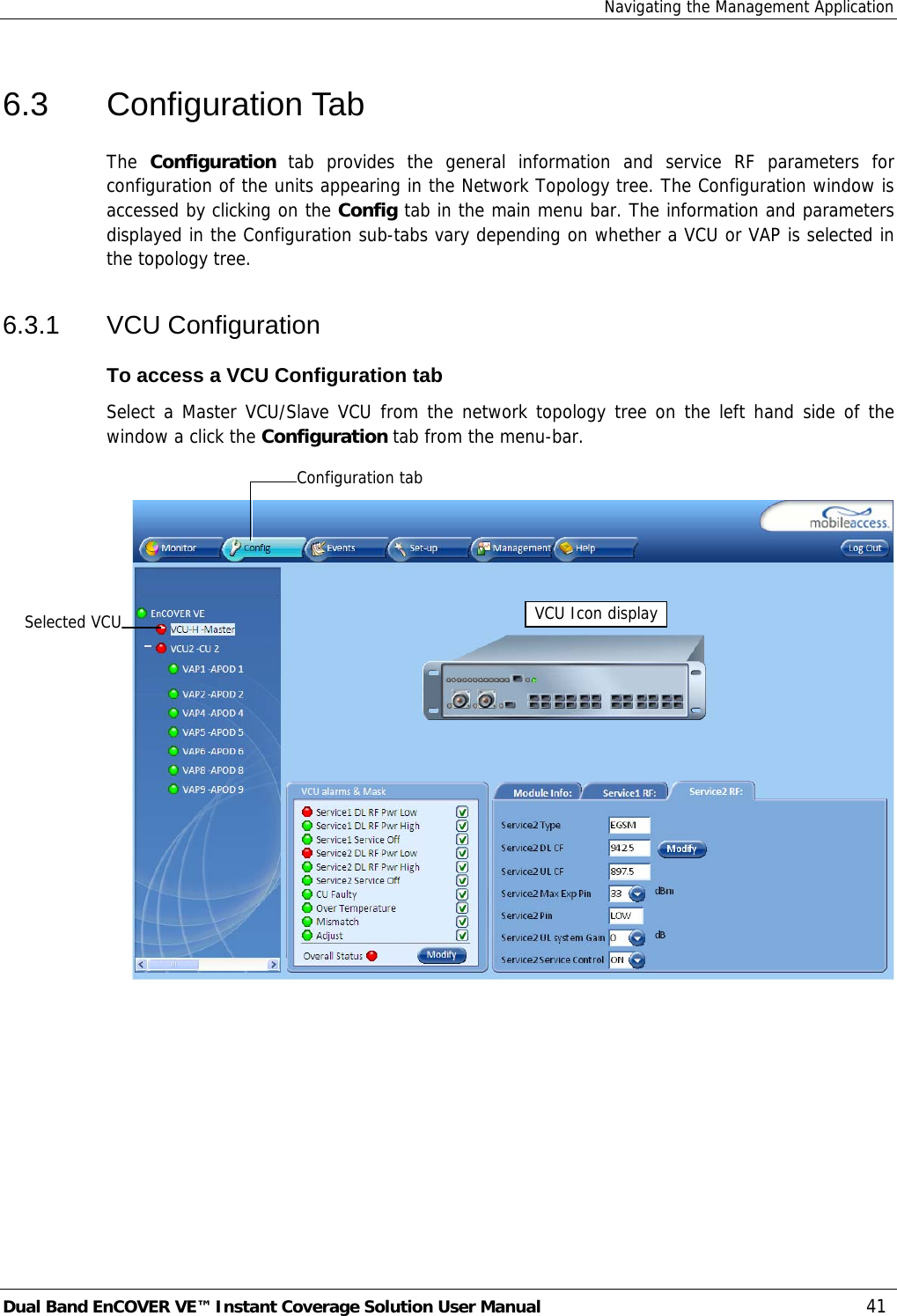
Task: Collapse the VCU2 -CU 2 branch
Action: pyautogui.click(x=148, y=647)
